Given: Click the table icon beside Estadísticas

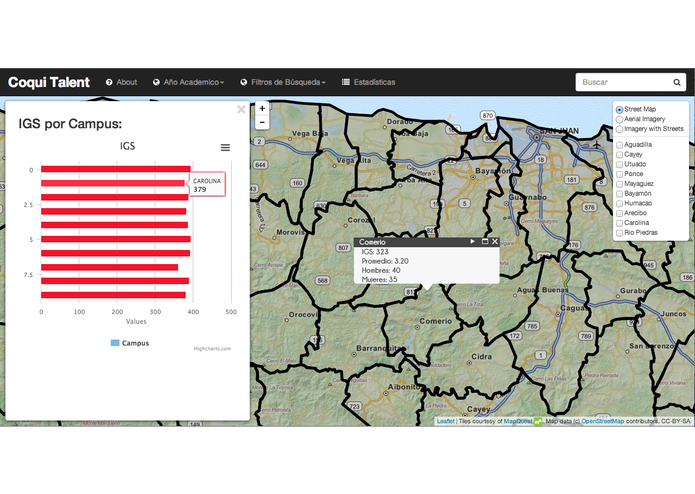Looking at the screenshot, I should 346,82.
